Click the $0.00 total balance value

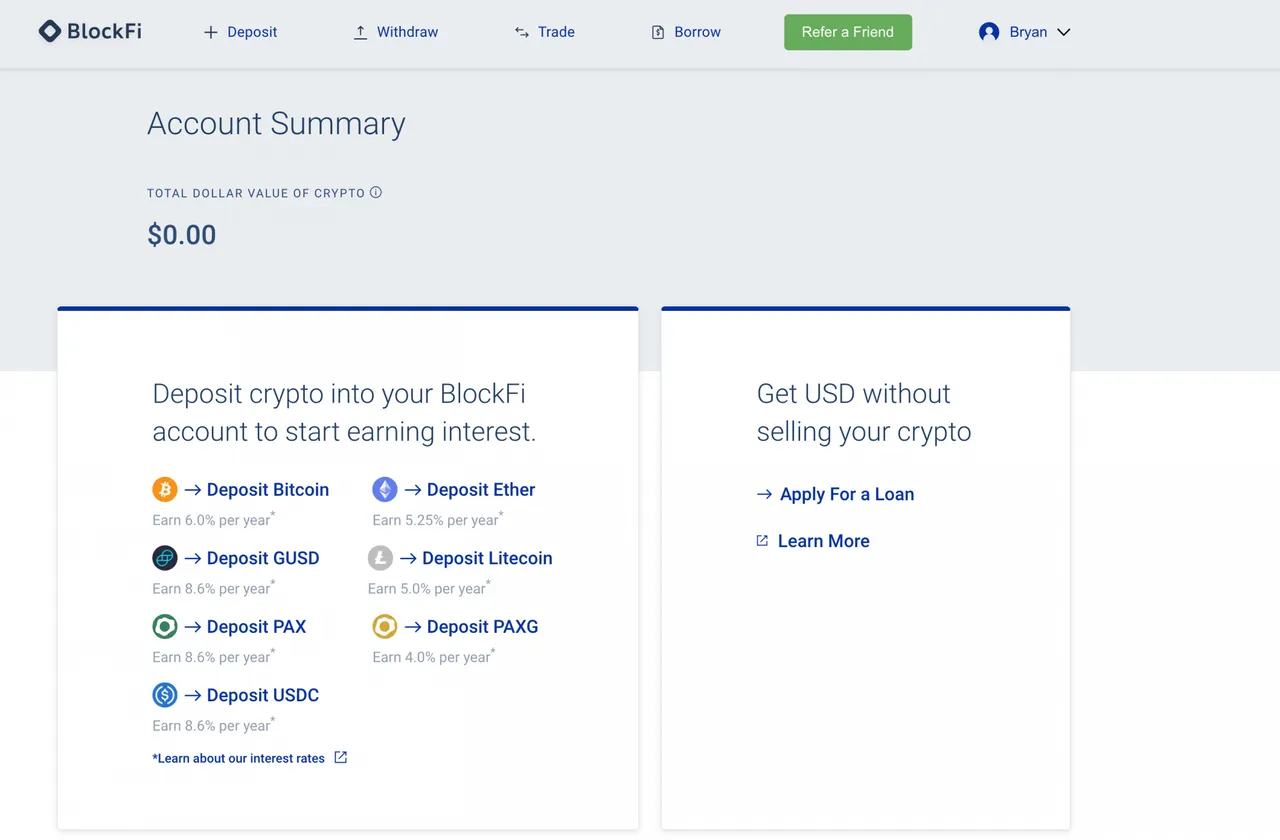click(x=182, y=235)
